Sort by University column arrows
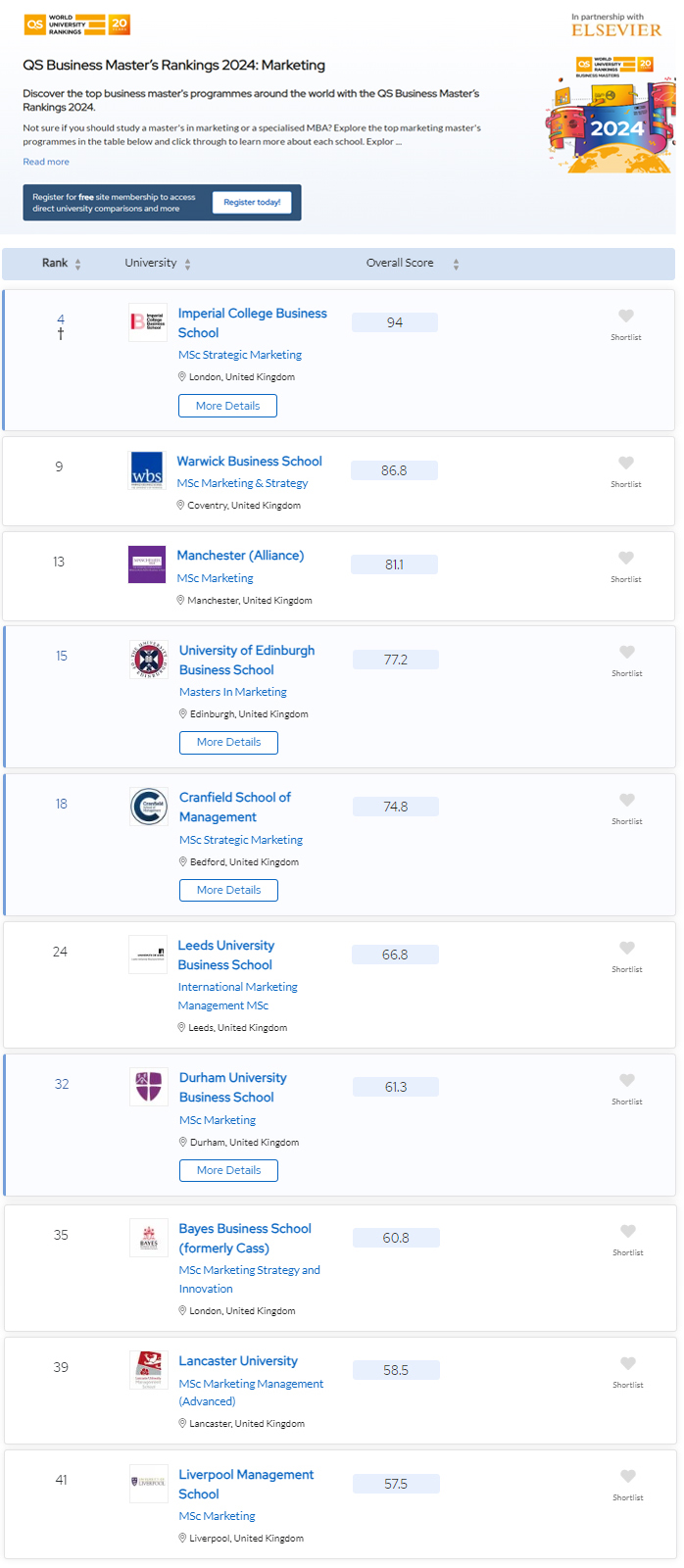This screenshot has height=1568, width=684. (x=187, y=264)
